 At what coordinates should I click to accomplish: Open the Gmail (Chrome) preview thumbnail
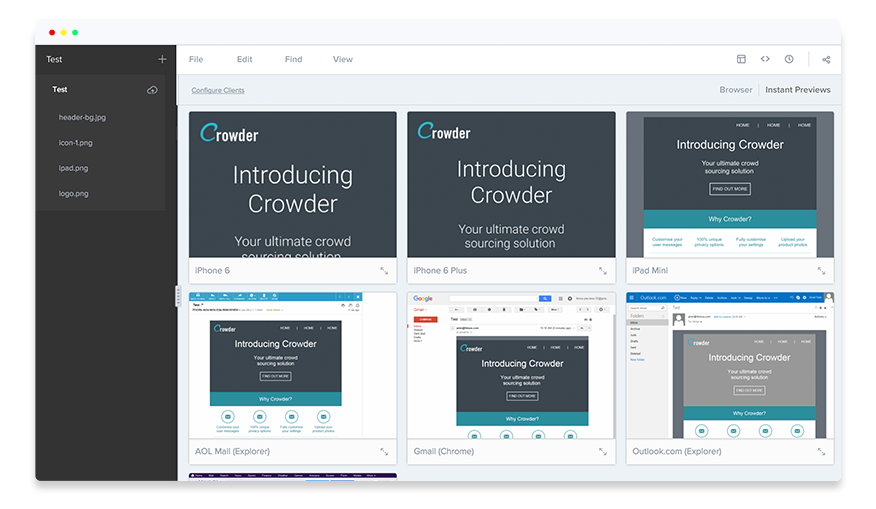tap(511, 365)
